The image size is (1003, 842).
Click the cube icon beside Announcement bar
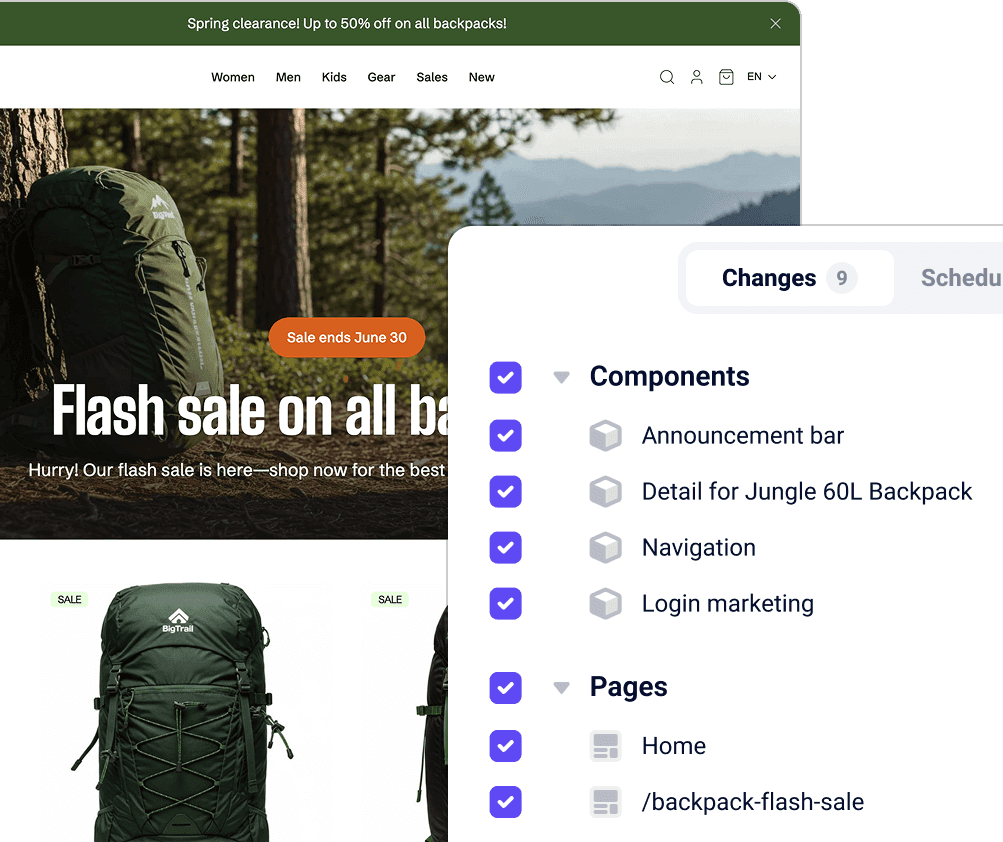pos(605,435)
